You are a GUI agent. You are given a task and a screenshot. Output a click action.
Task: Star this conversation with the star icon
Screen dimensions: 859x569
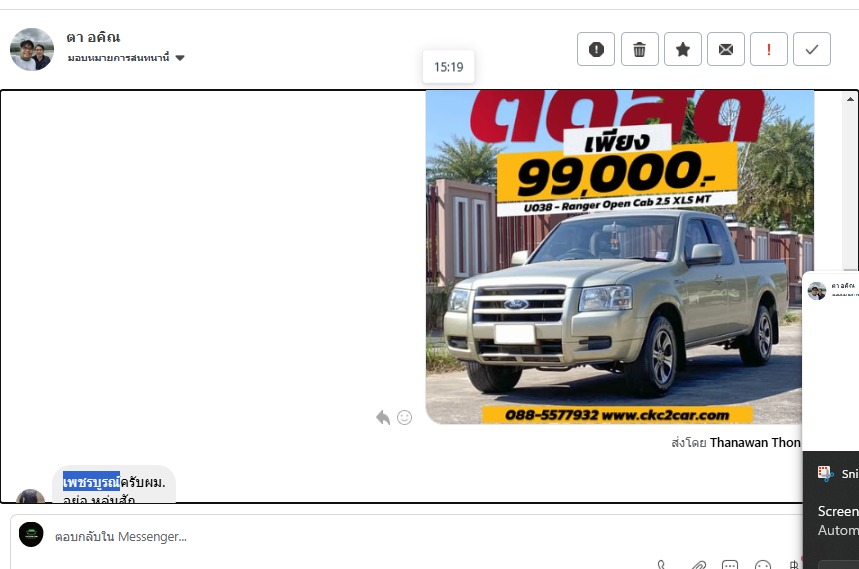(683, 49)
